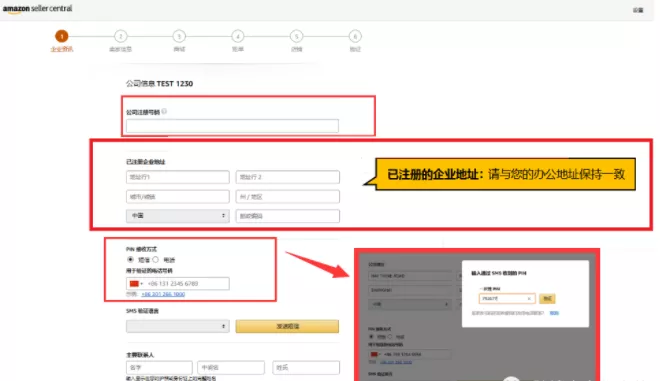Focus the company registration number field

(232, 126)
